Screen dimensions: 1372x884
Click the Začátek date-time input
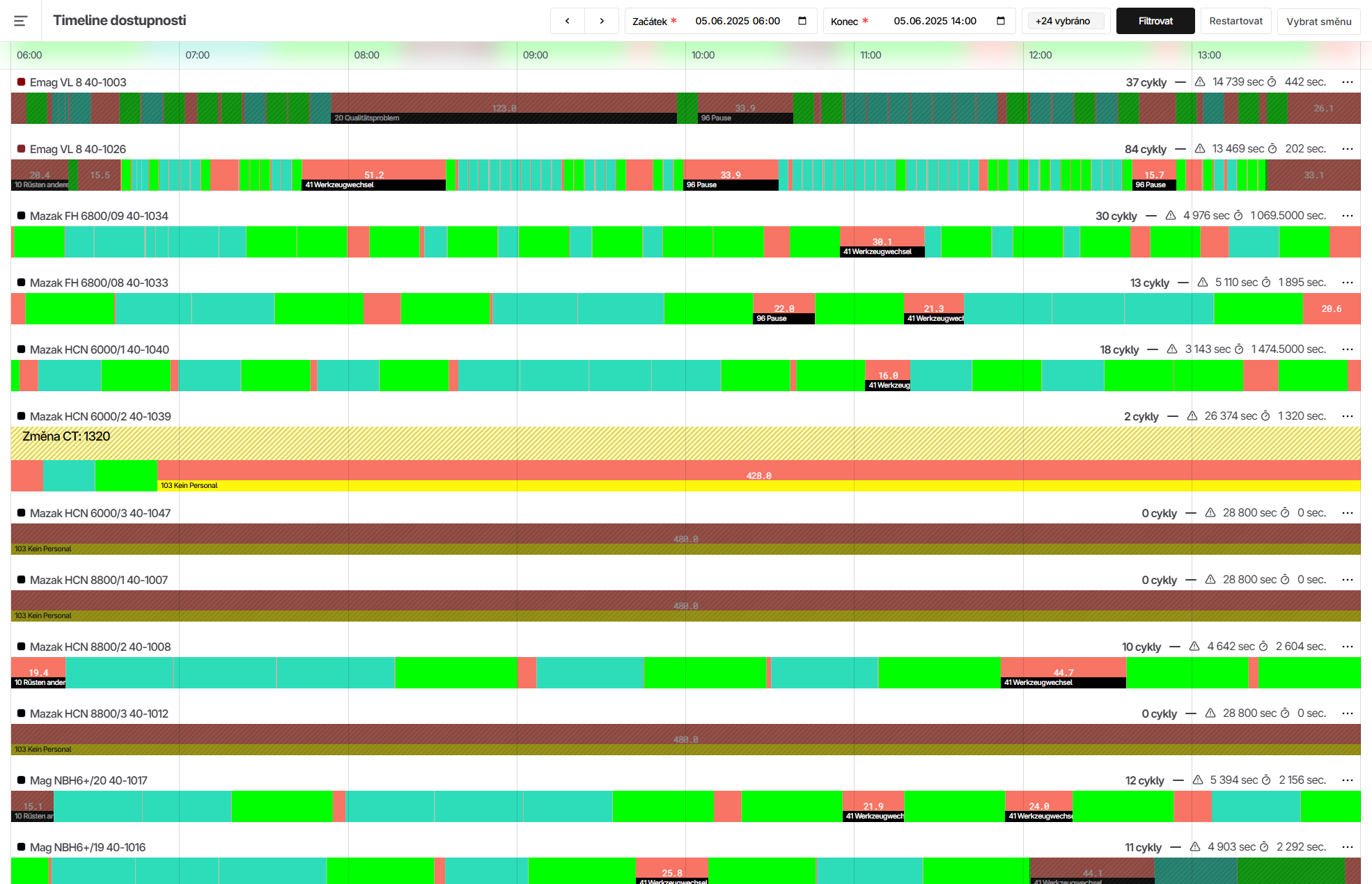[738, 21]
